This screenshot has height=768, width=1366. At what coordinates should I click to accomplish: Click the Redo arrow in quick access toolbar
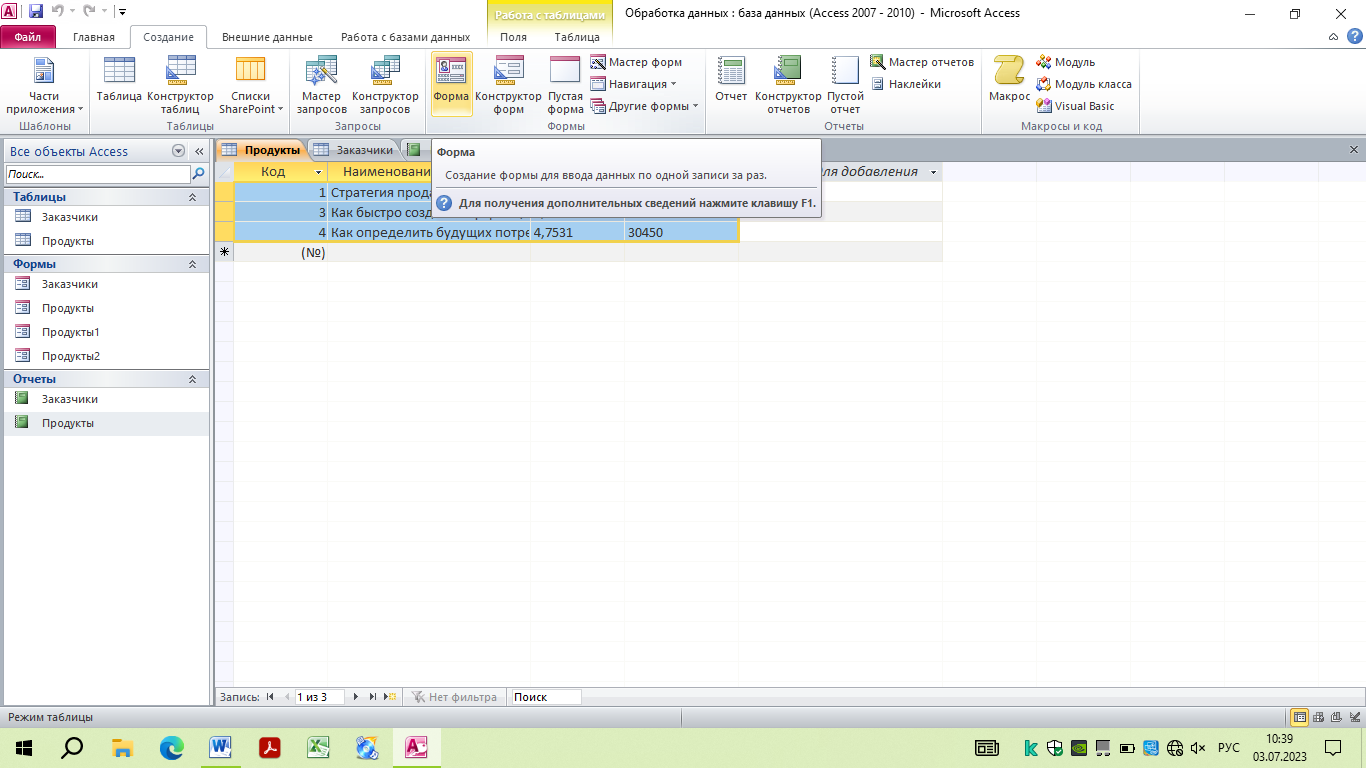coord(90,12)
